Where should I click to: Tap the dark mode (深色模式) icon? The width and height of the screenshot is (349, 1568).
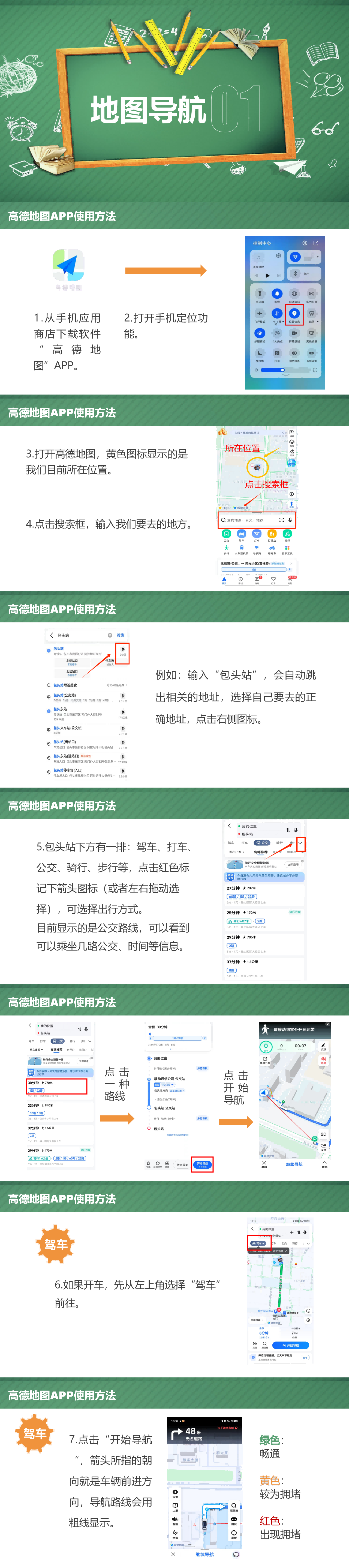pos(294,353)
